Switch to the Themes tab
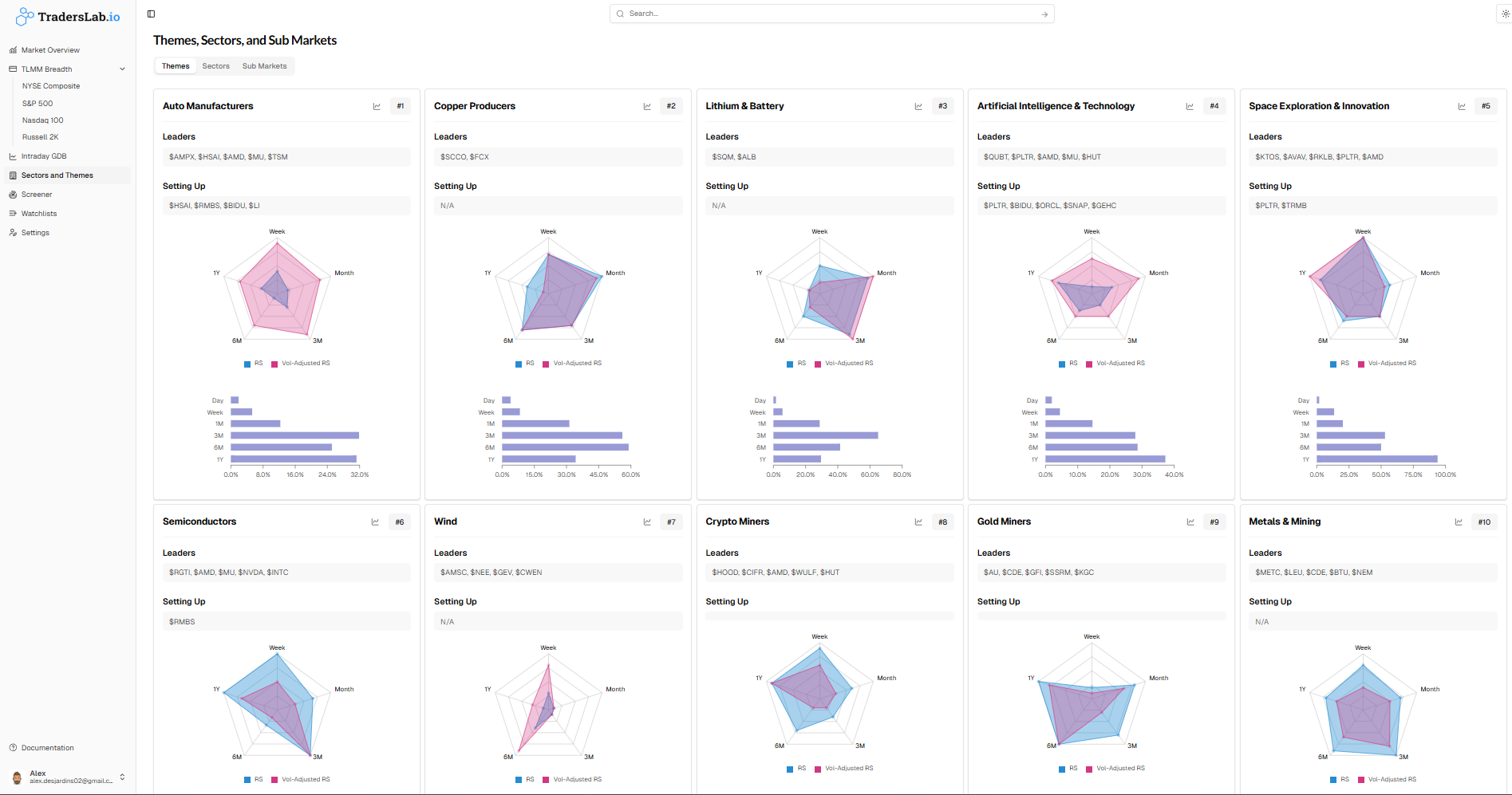The image size is (1512, 795). (x=176, y=66)
